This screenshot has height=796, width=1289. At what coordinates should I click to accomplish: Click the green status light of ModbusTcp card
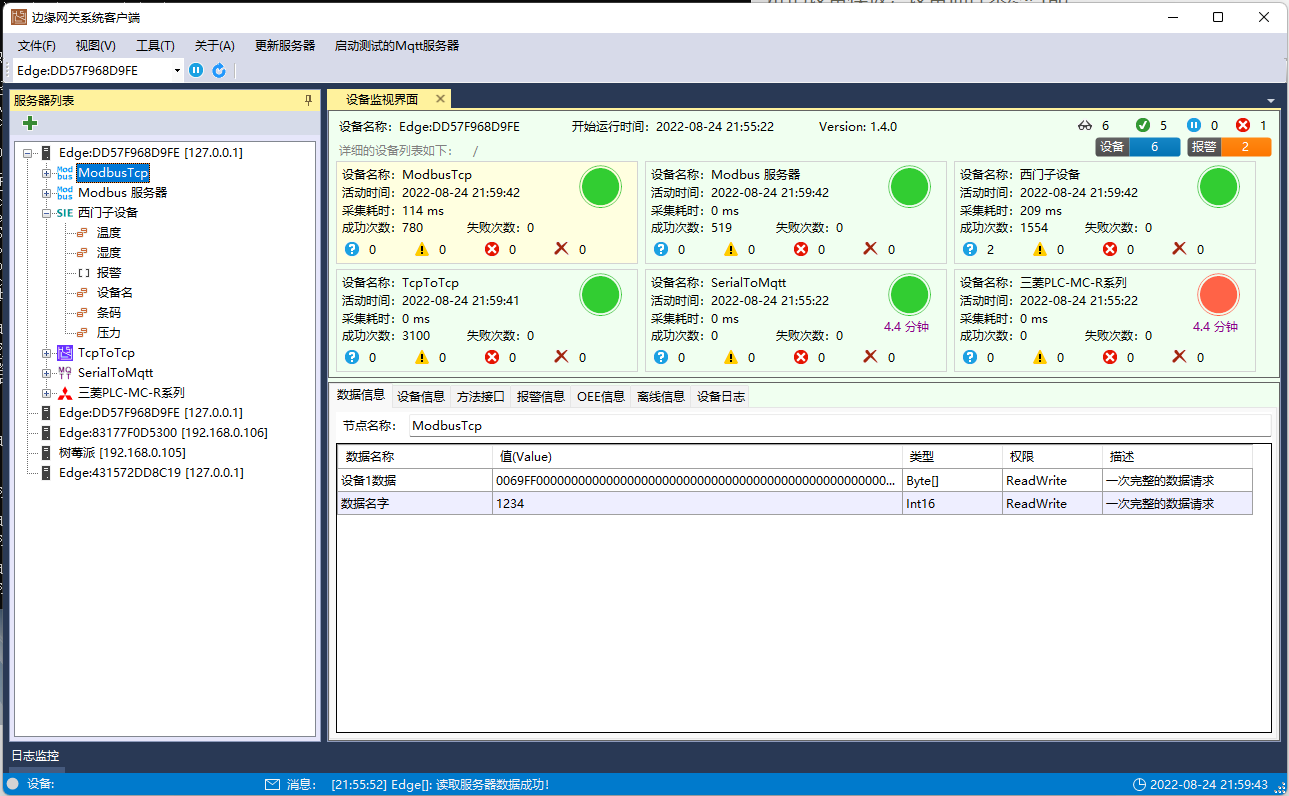coord(601,187)
